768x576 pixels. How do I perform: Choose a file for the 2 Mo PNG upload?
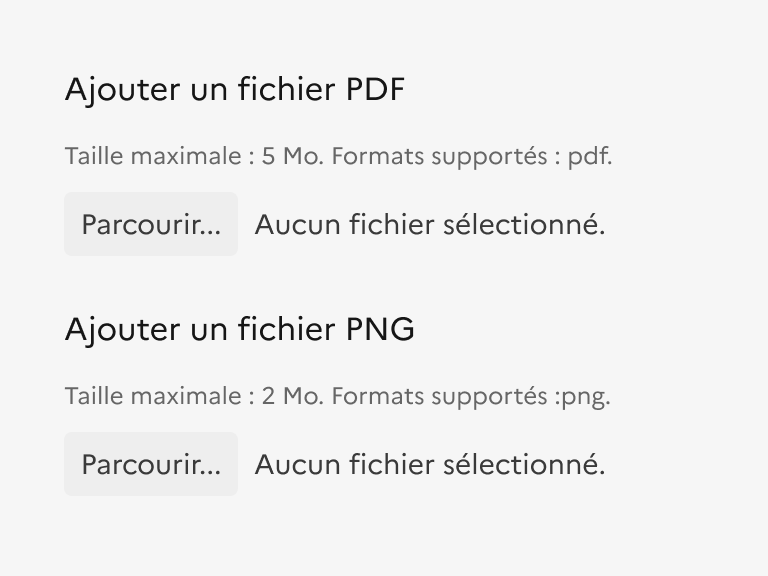pyautogui.click(x=151, y=465)
